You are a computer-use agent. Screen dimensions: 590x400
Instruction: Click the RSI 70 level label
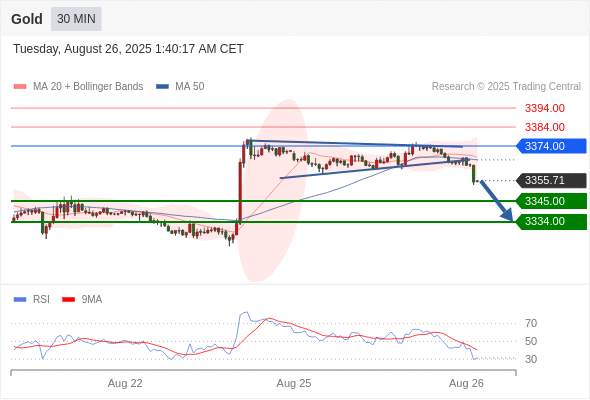pos(531,323)
